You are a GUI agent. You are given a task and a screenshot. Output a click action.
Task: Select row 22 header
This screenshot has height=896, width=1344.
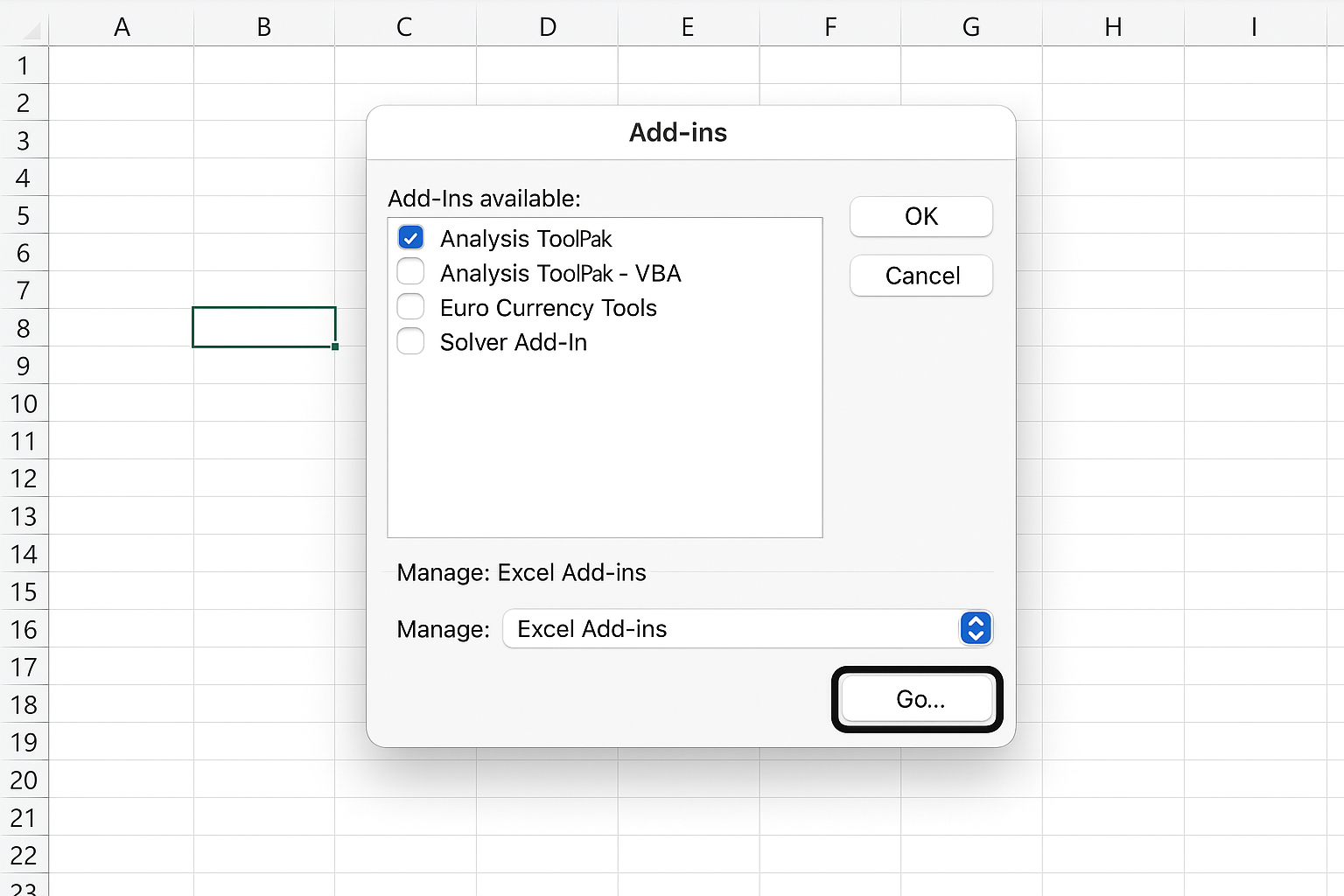click(x=24, y=855)
